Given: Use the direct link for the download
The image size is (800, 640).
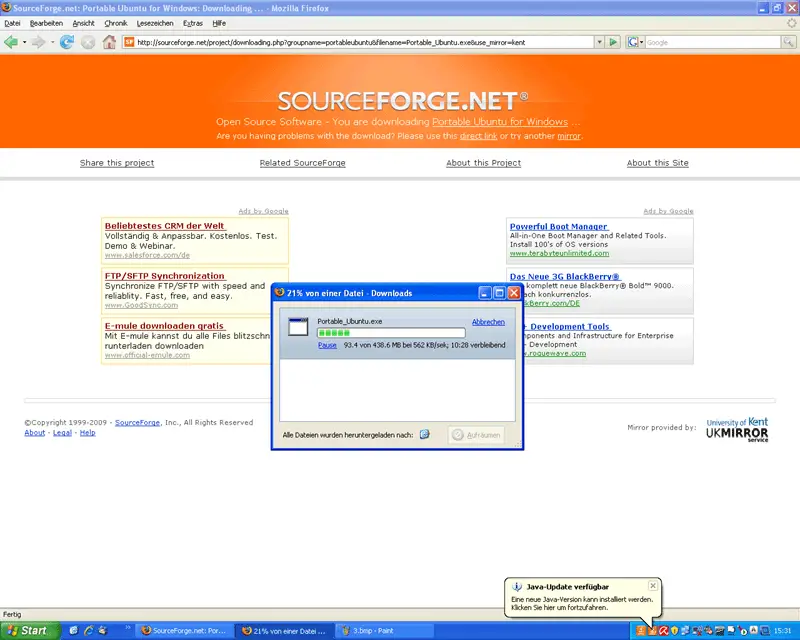Looking at the screenshot, I should click(x=479, y=136).
